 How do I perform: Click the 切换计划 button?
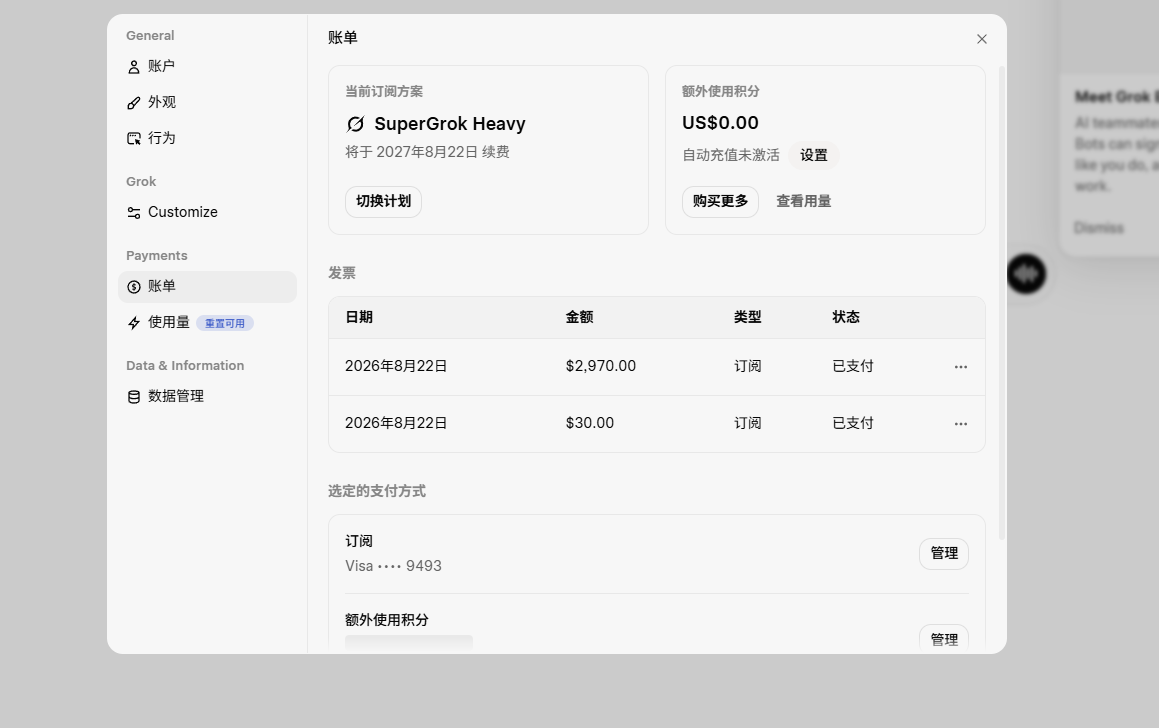point(384,202)
